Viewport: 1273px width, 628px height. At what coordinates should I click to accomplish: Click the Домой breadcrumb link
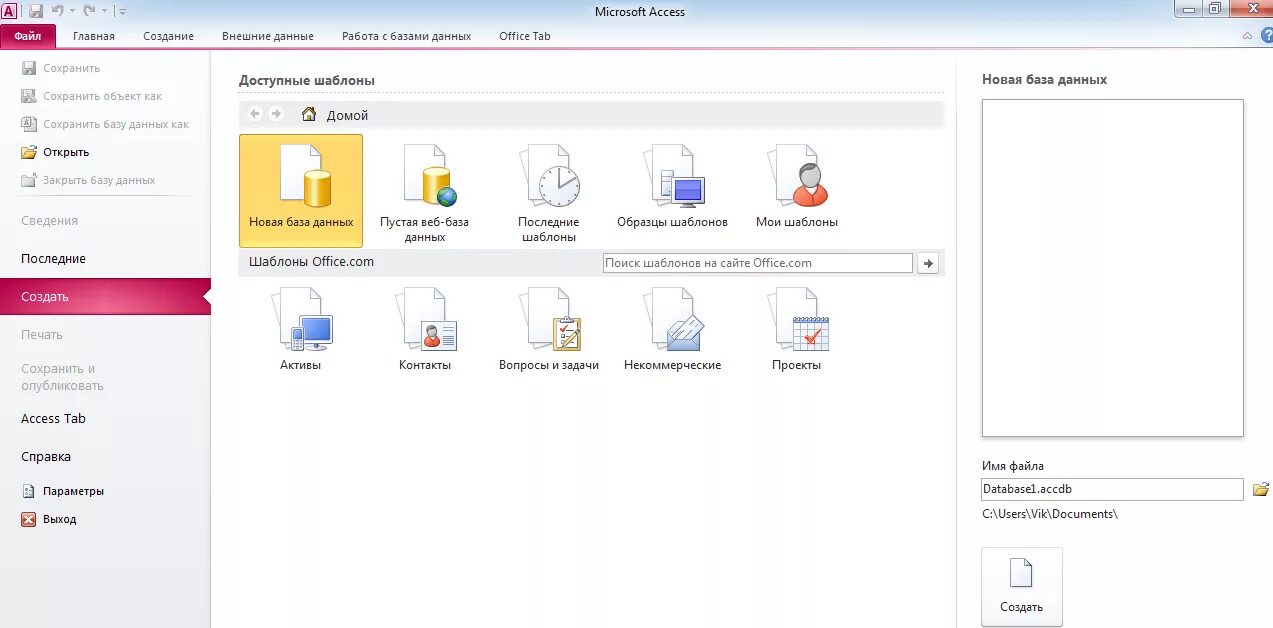point(347,115)
